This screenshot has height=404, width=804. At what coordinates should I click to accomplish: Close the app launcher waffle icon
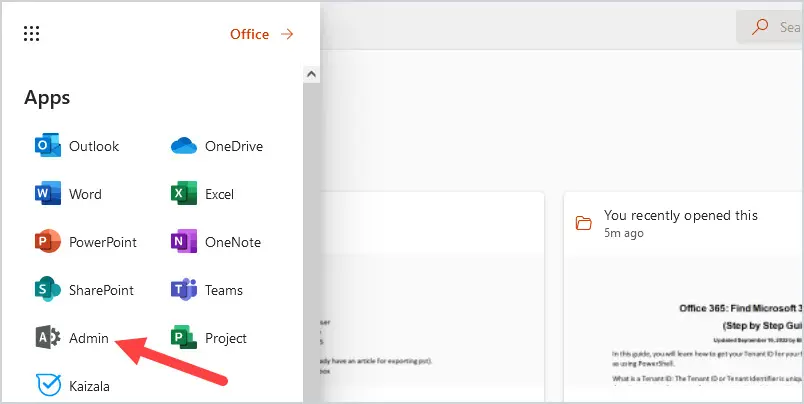[32, 34]
